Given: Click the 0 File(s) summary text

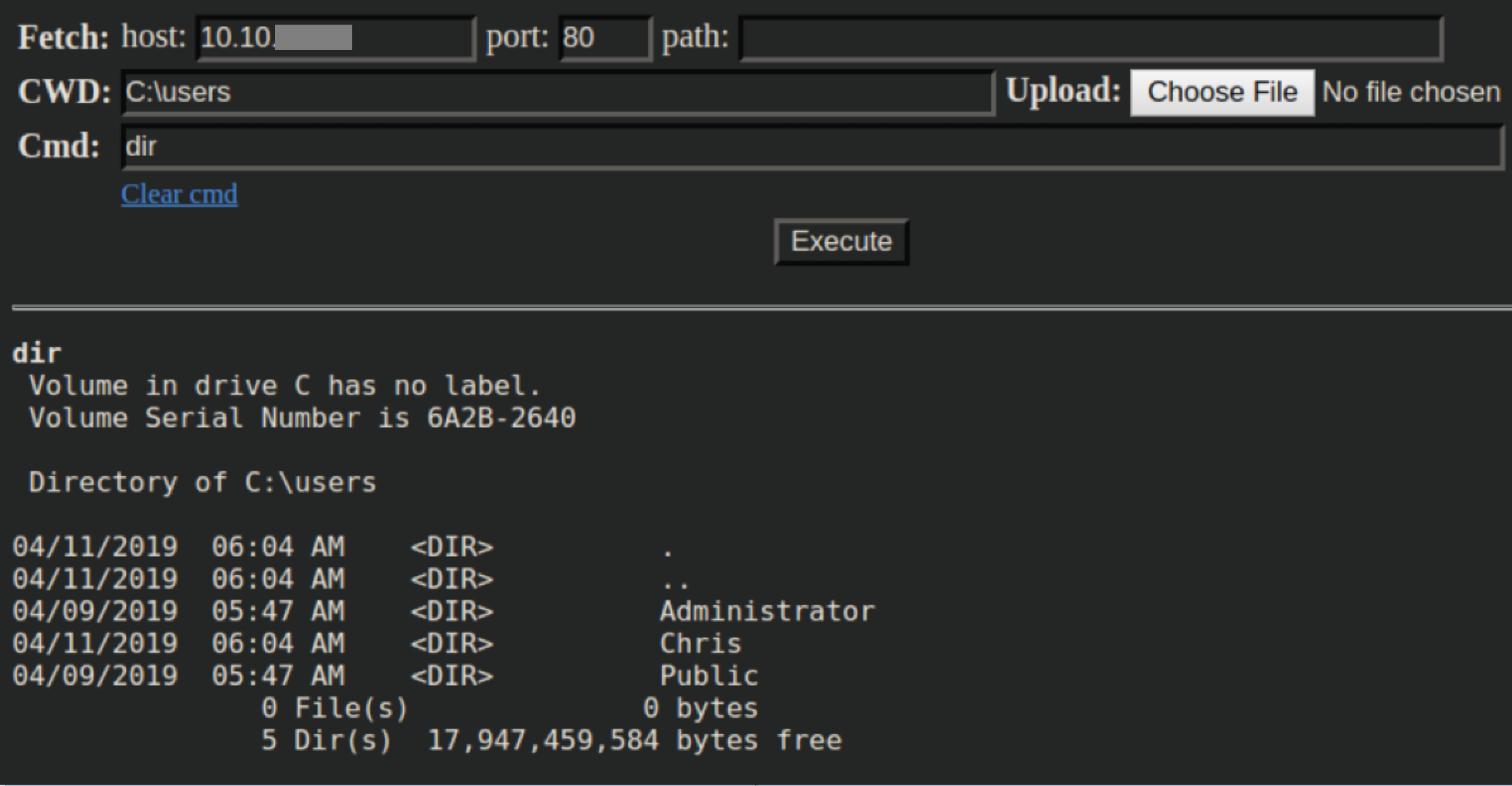Looking at the screenshot, I should coord(335,708).
